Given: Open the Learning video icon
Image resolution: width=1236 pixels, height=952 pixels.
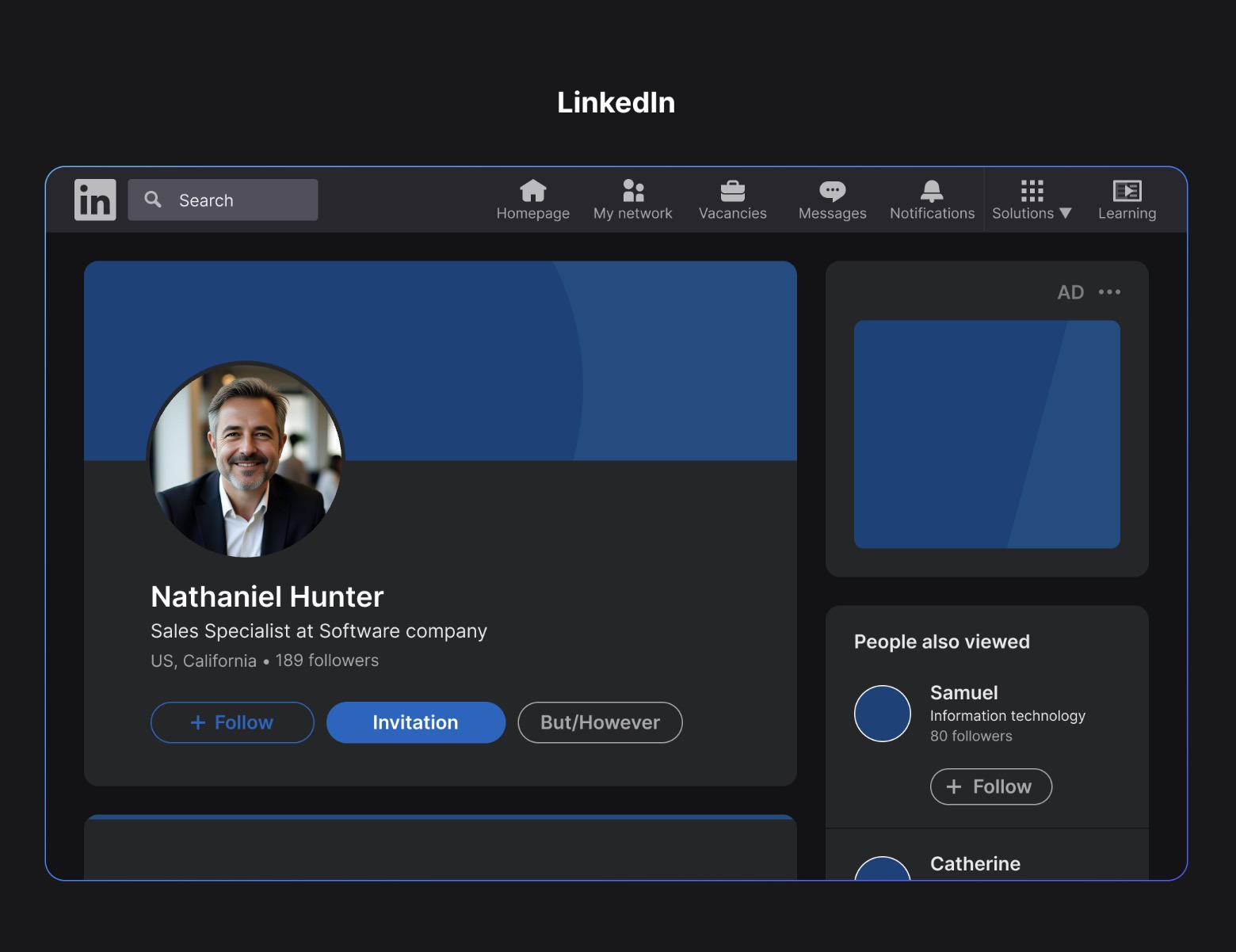Looking at the screenshot, I should pos(1127,191).
